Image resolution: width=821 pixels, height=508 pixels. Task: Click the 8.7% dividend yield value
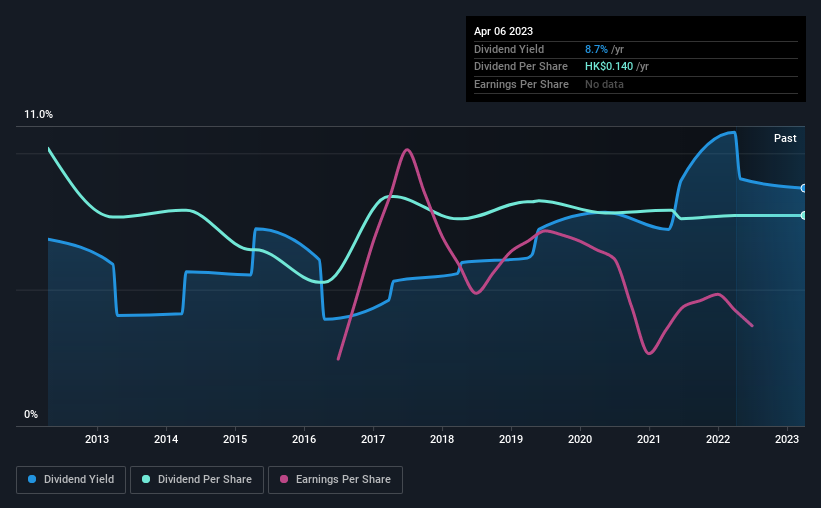tap(596, 49)
